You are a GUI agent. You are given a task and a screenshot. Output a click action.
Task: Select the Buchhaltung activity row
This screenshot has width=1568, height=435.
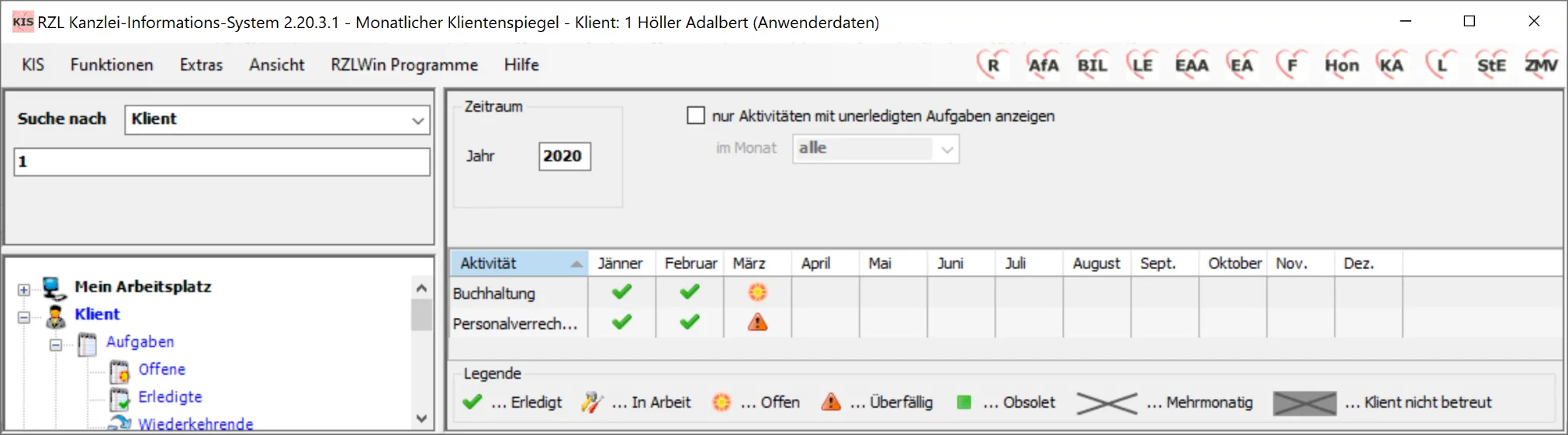pos(1006,293)
